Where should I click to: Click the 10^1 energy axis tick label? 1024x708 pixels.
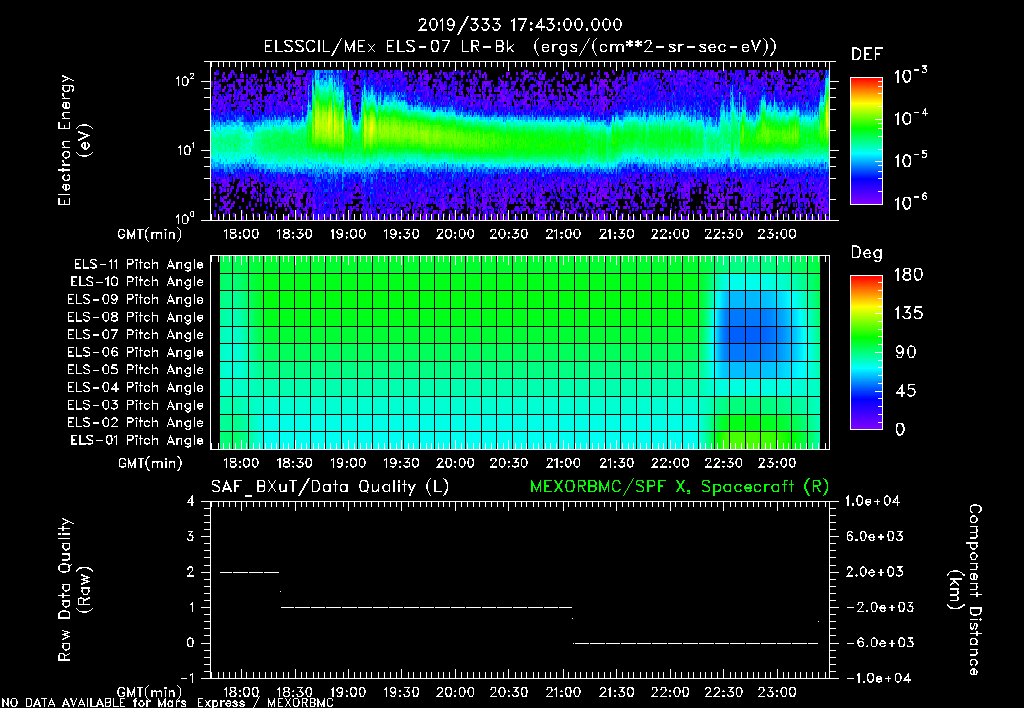[185, 150]
